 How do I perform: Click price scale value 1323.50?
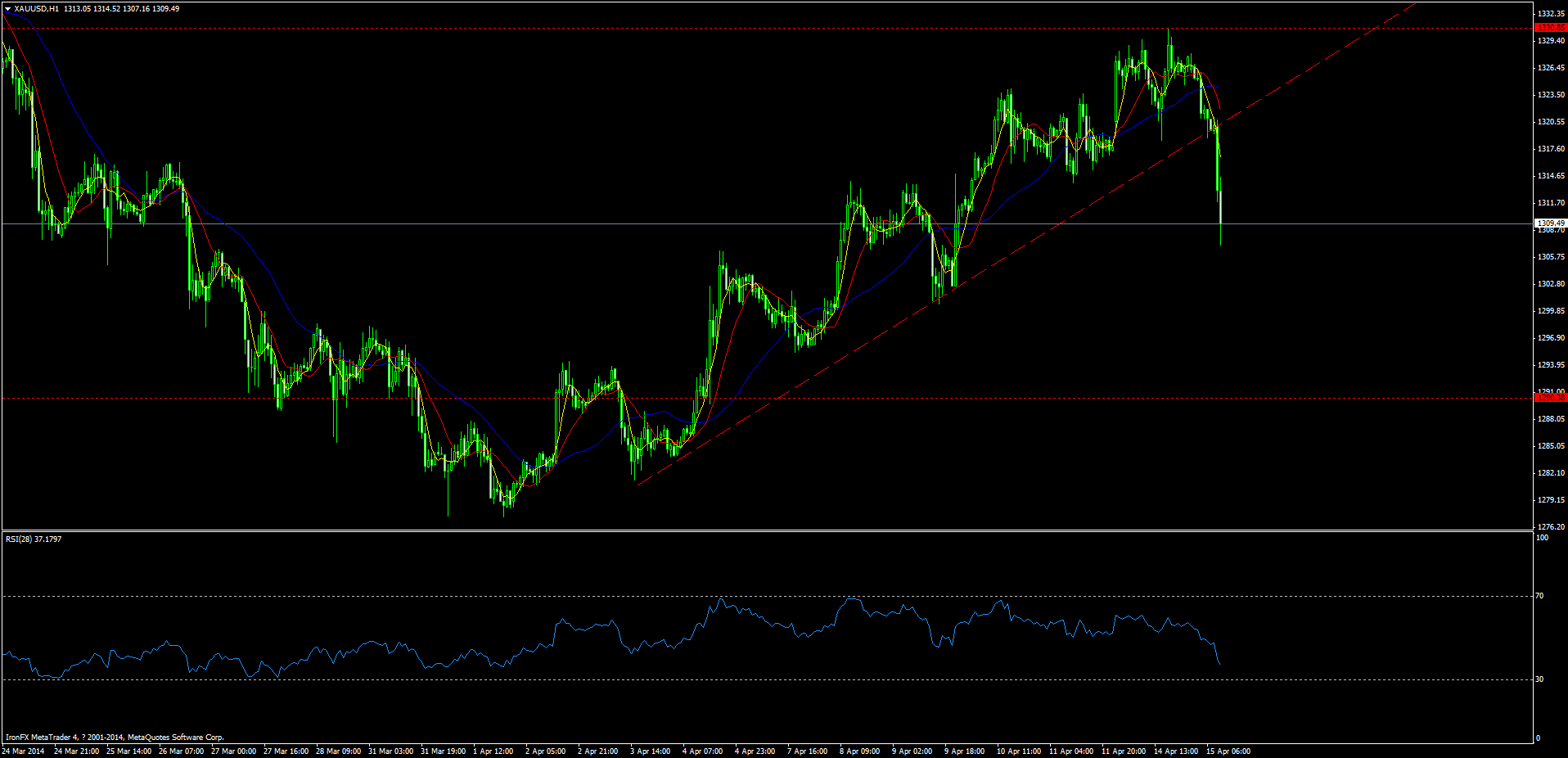click(x=1551, y=95)
